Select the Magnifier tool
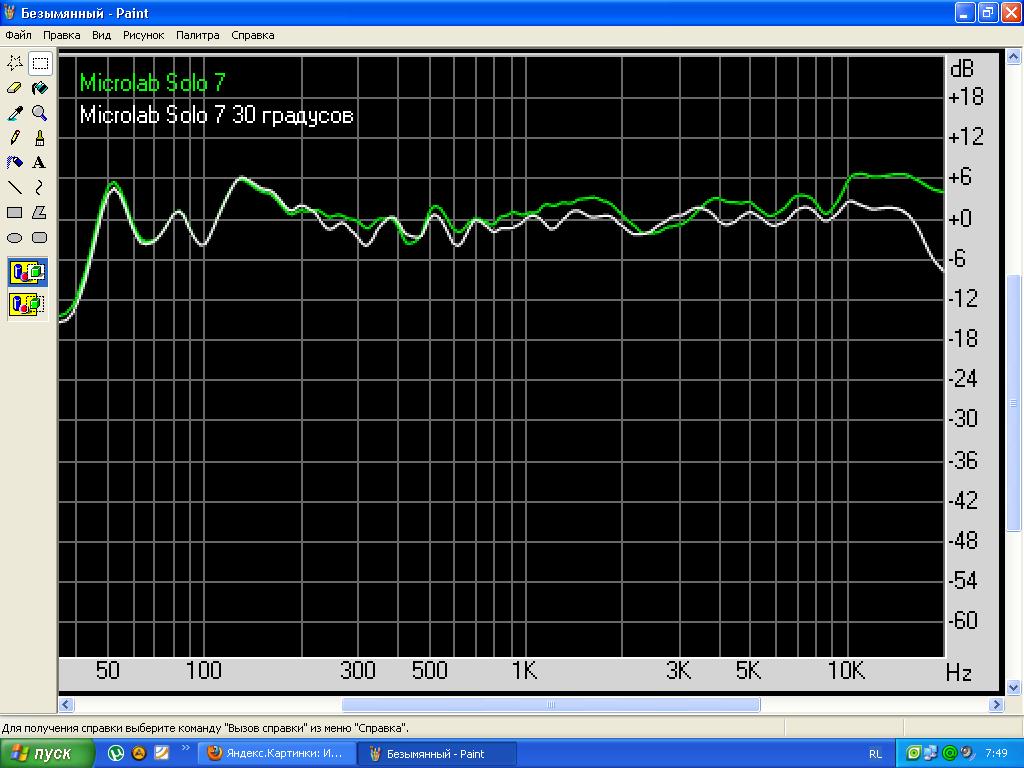The width and height of the screenshot is (1024, 768). coord(40,113)
